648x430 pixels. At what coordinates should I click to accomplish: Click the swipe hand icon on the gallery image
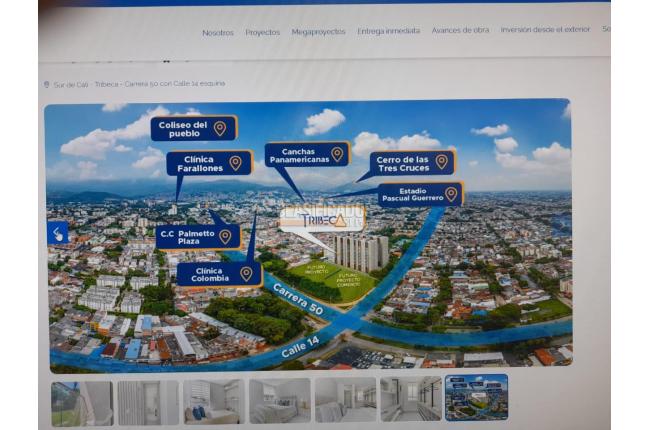(x=57, y=233)
